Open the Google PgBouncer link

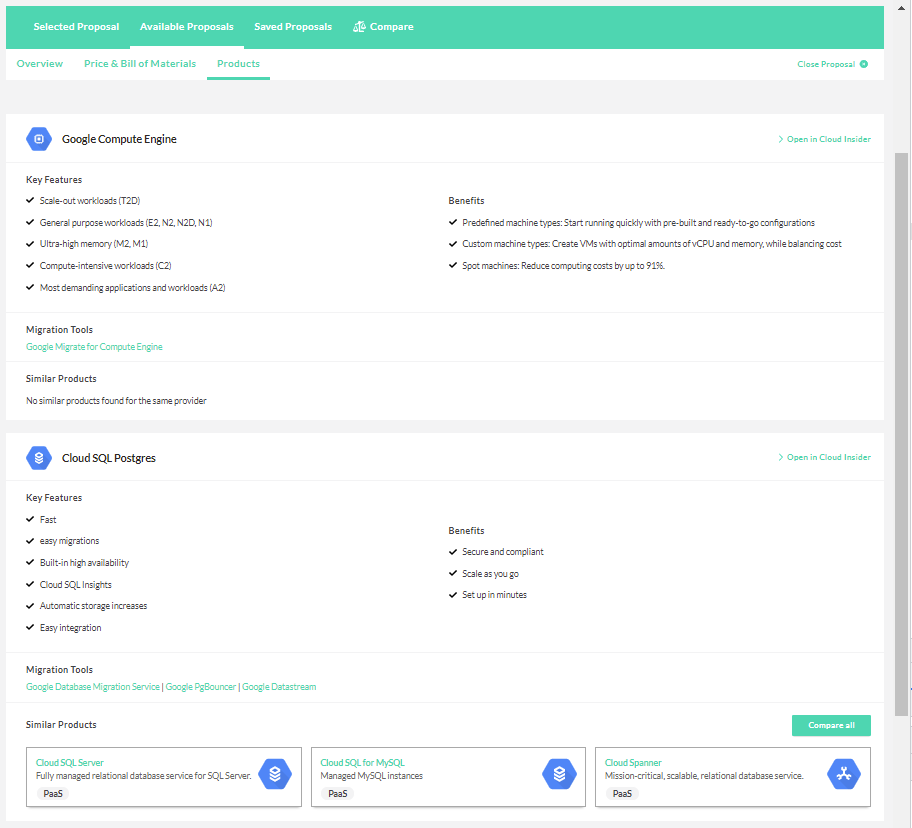click(201, 687)
